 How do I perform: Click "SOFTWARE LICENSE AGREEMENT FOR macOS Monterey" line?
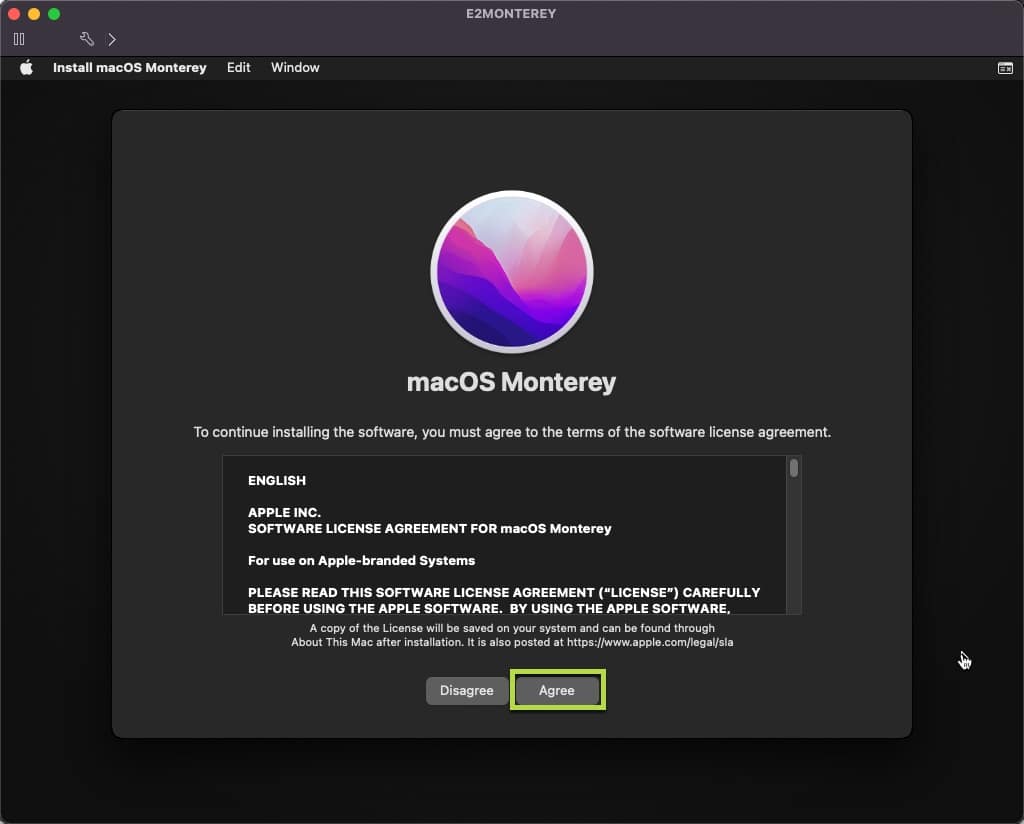coord(430,528)
